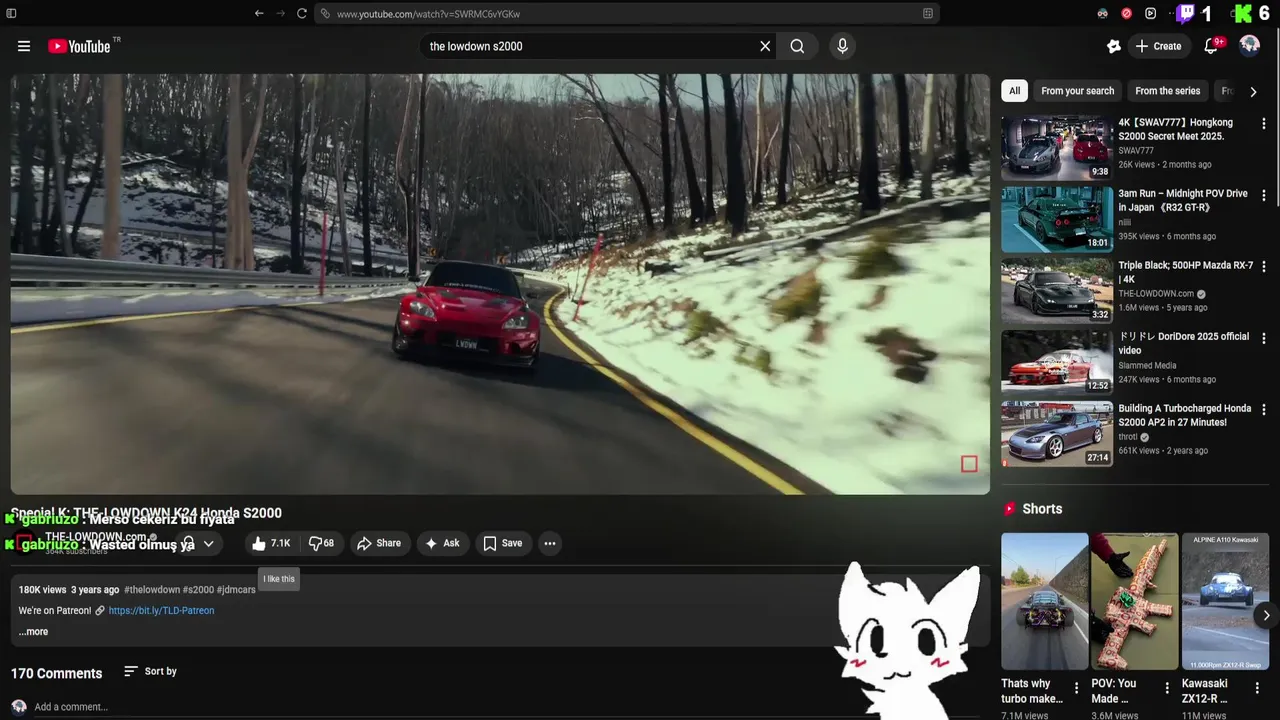
Task: Save the video to a playlist
Action: [x=502, y=543]
